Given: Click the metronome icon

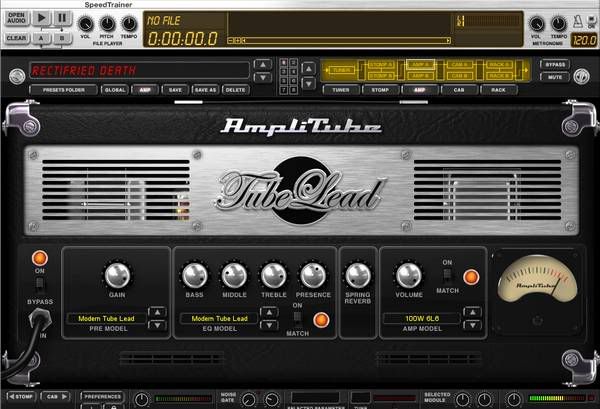Looking at the screenshot, I should click(x=578, y=21).
